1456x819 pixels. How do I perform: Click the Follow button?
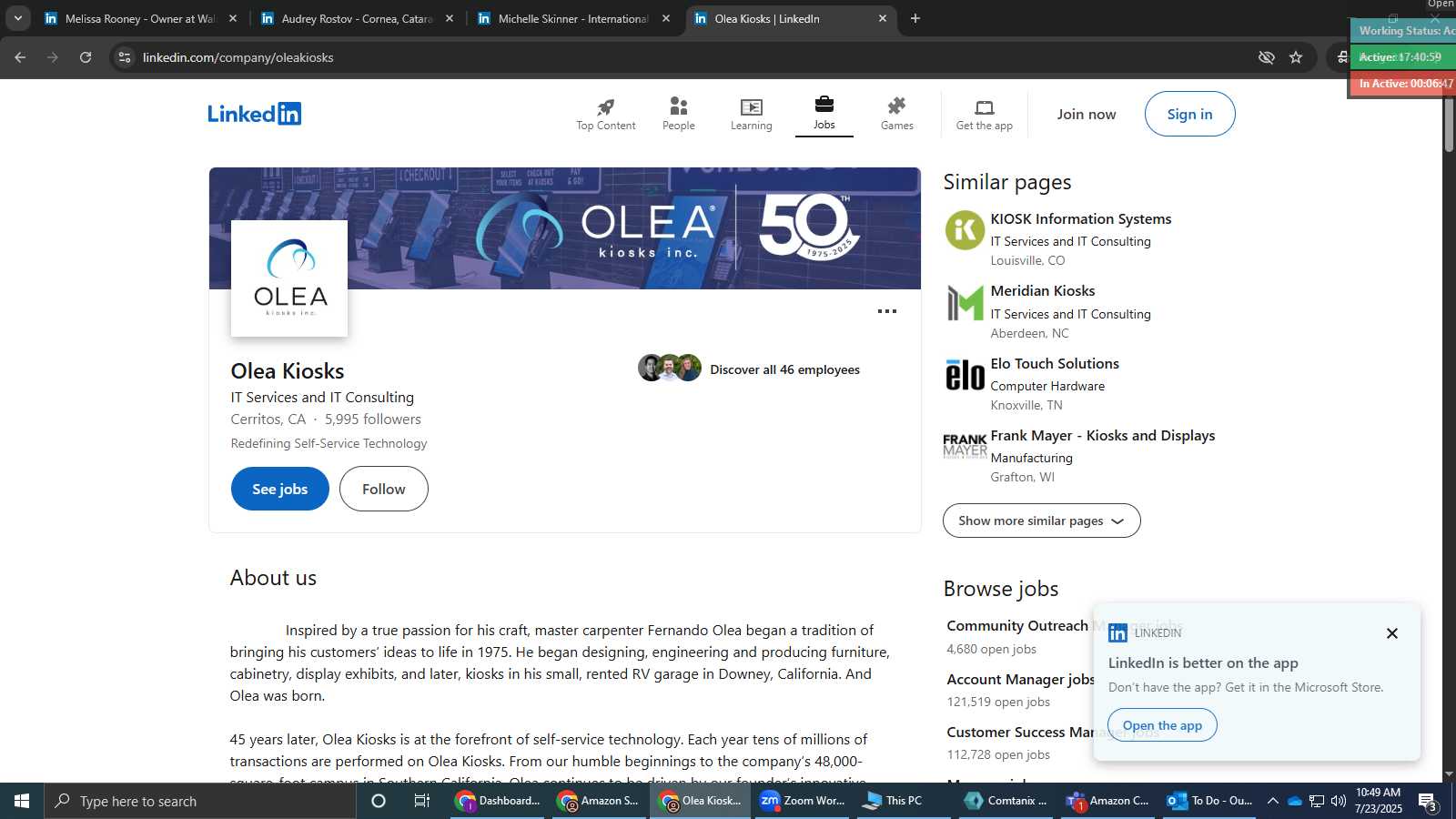tap(383, 489)
